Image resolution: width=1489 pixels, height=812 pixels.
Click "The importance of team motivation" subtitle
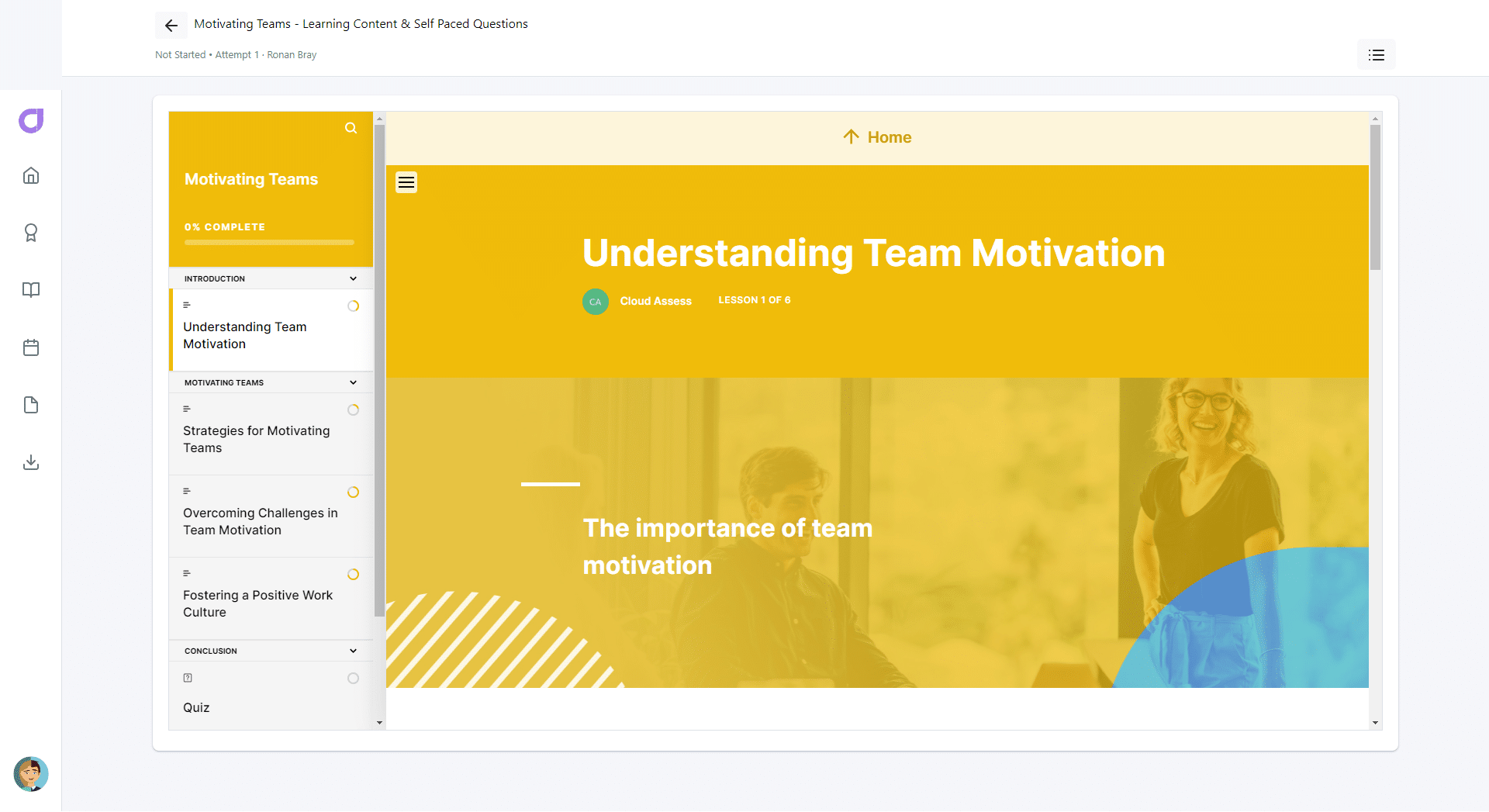click(x=727, y=547)
